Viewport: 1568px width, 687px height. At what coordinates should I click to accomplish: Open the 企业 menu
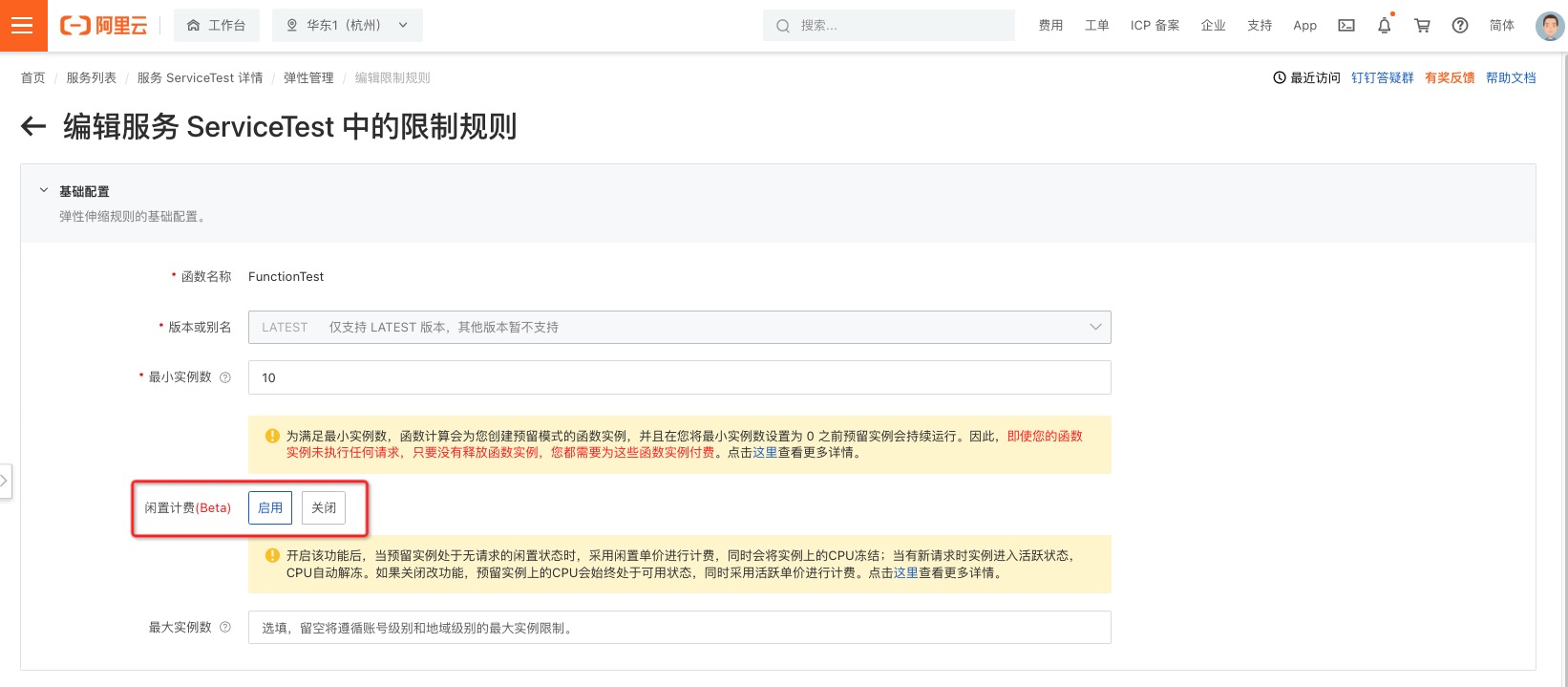(x=1213, y=26)
